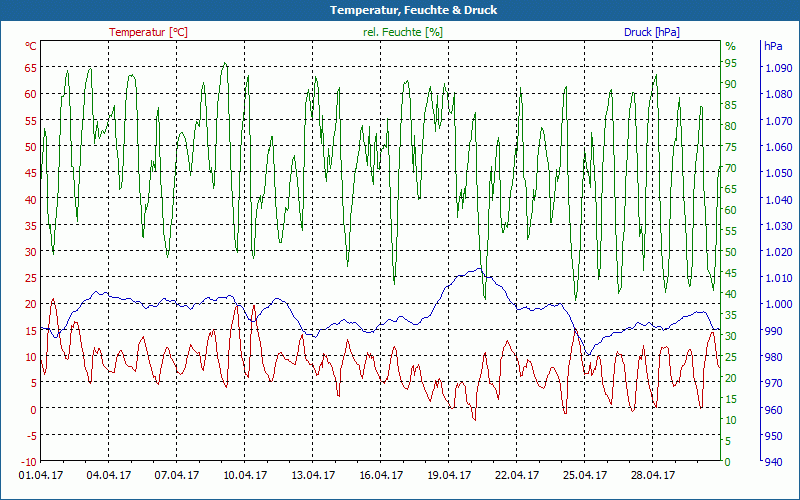Click 1.030 on the blue pressure axis
Viewport: 800px width, 500px height.
click(x=779, y=226)
